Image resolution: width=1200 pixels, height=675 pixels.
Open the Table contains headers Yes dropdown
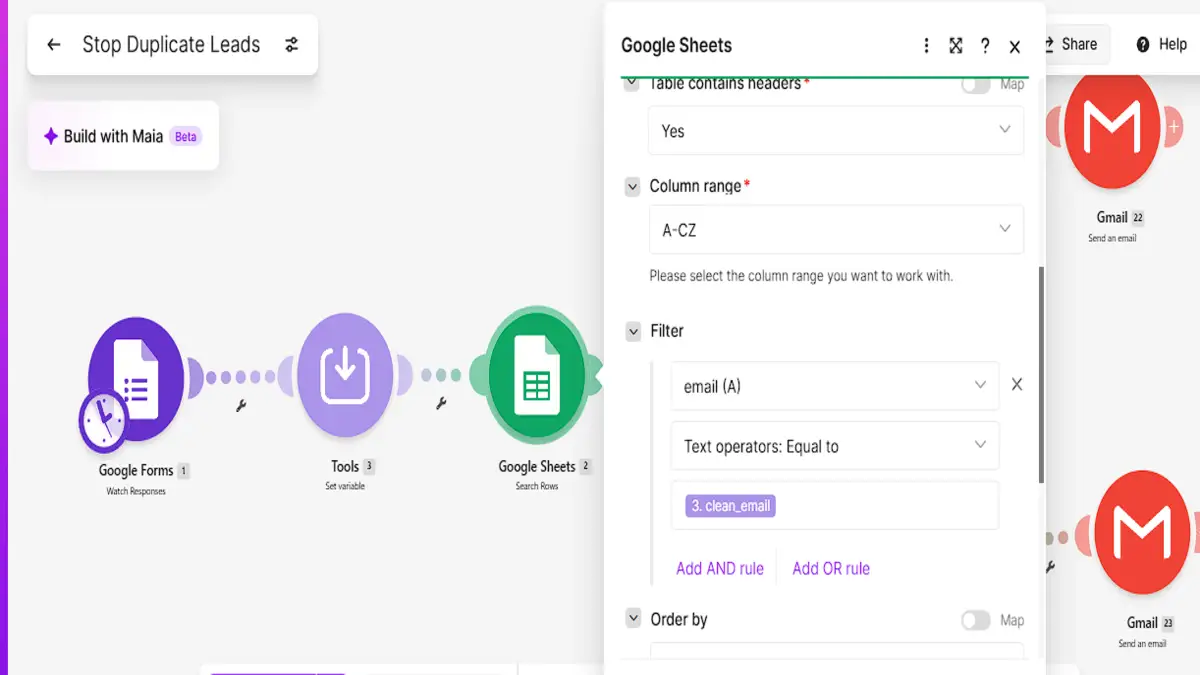[836, 131]
